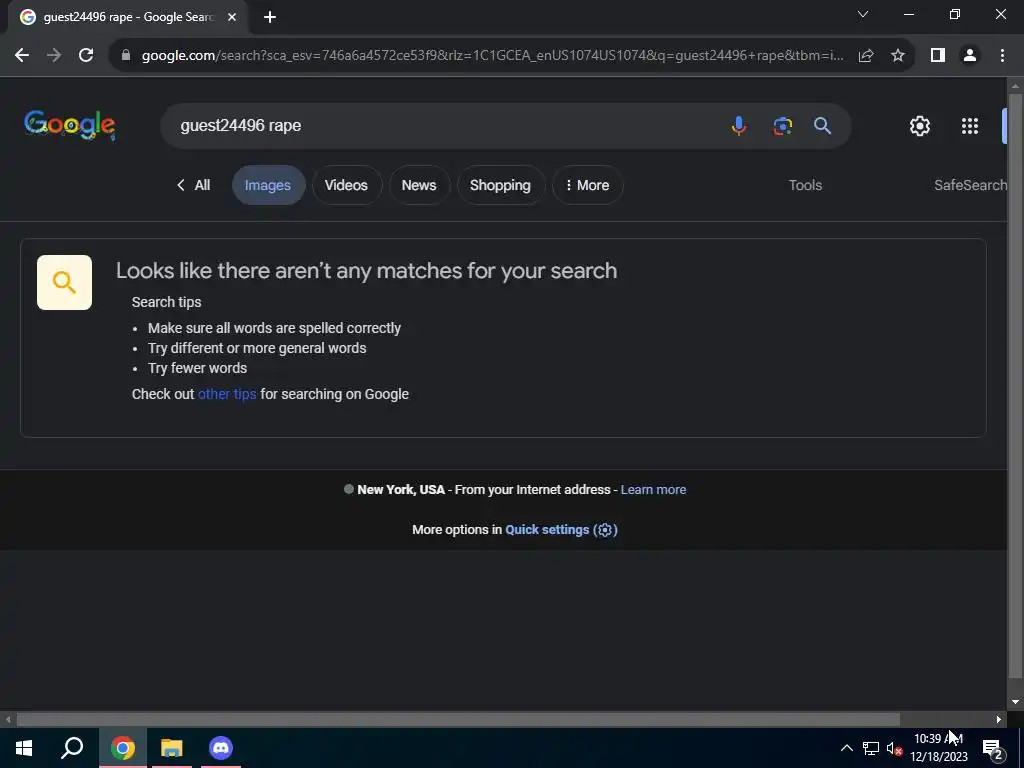Click 'Make sure all words are spelled correctly'
This screenshot has width=1024, height=768.
tap(274, 328)
